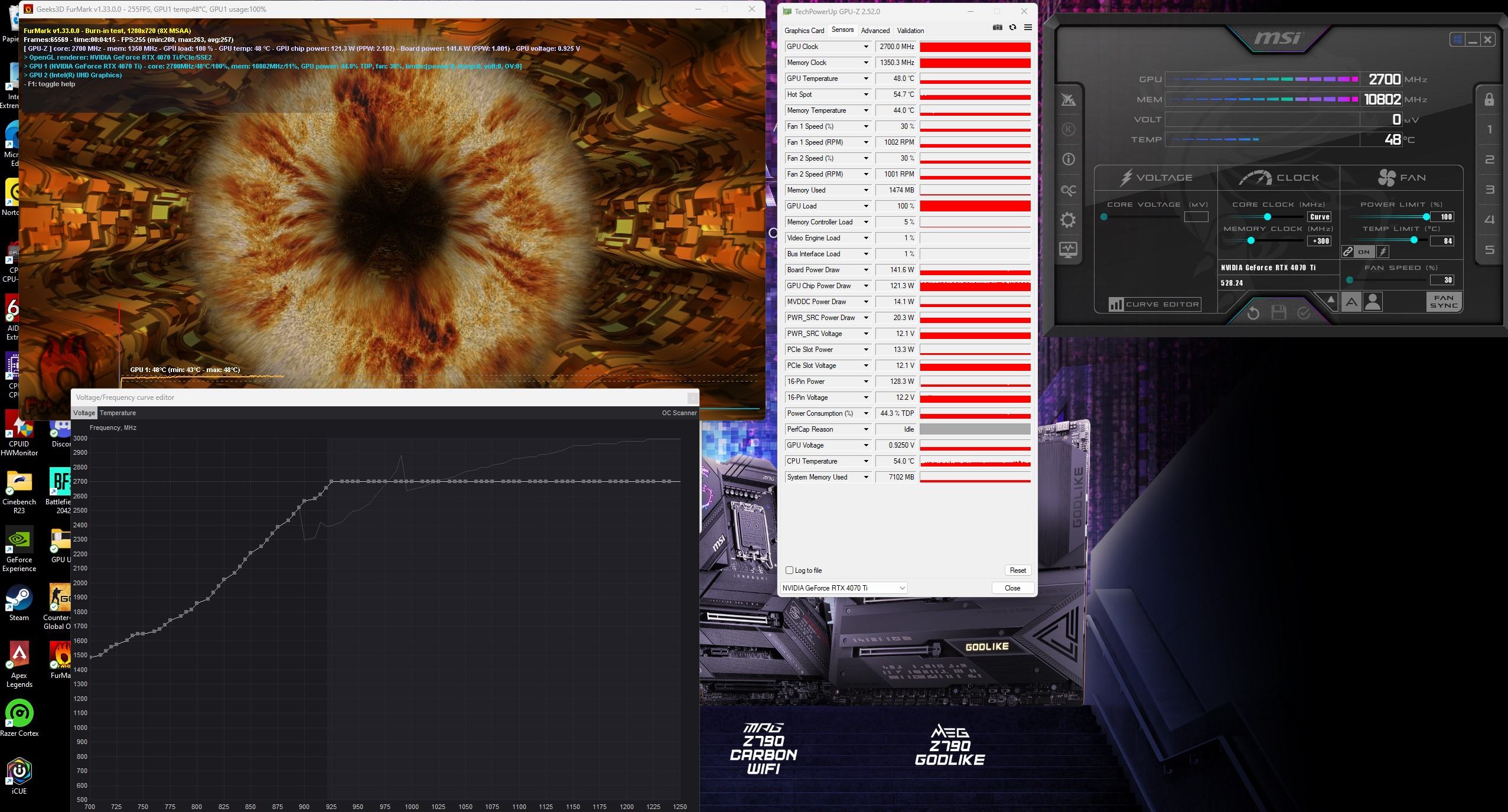Toggle the temperature priority lightning icon
The width and height of the screenshot is (1508, 812).
coord(1383,252)
